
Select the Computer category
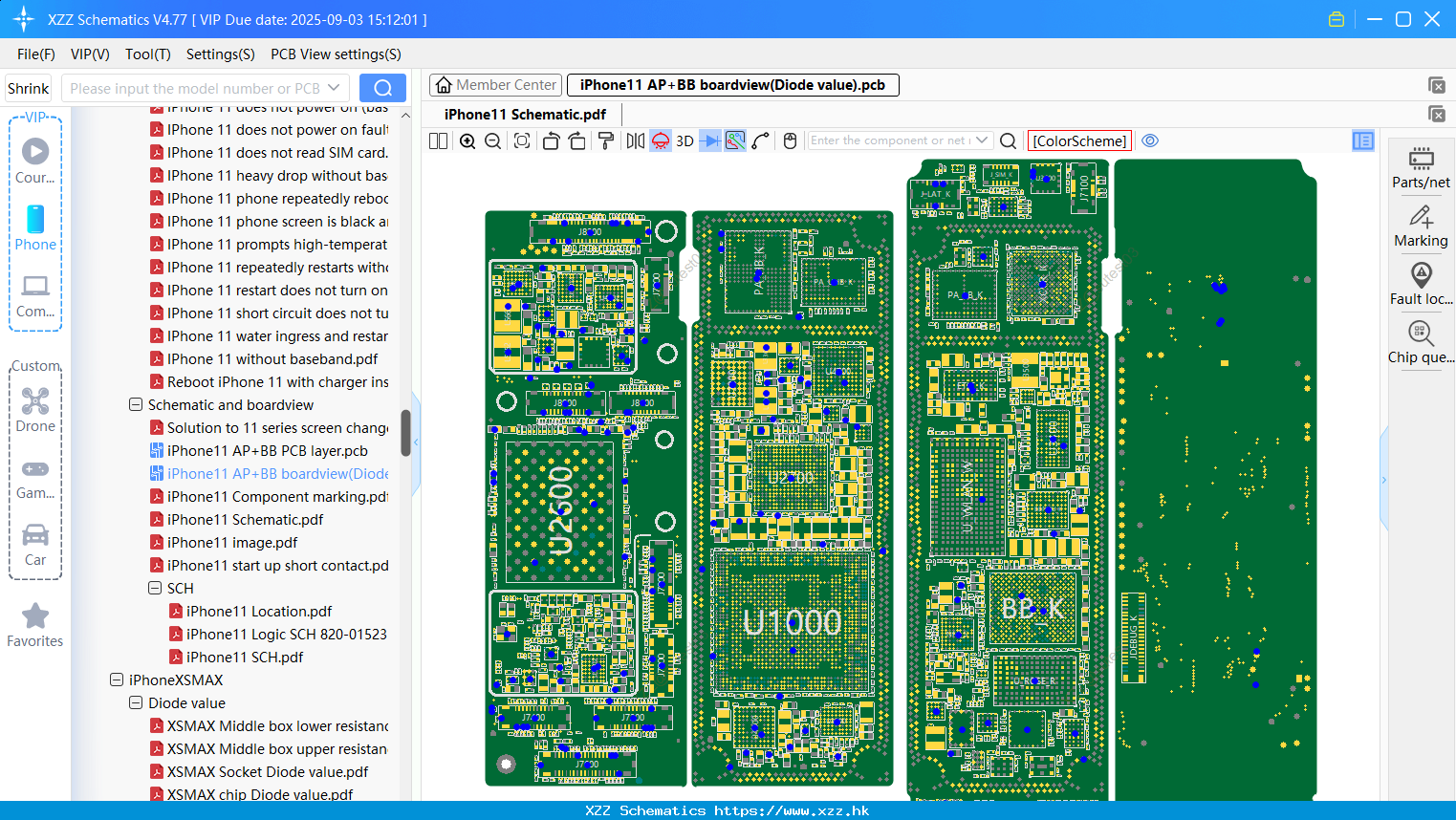point(35,295)
